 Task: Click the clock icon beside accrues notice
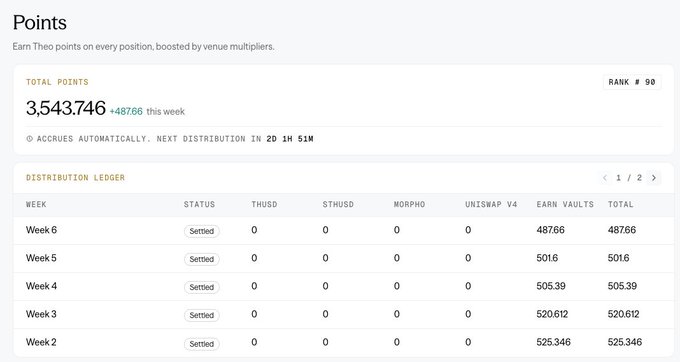[29, 139]
